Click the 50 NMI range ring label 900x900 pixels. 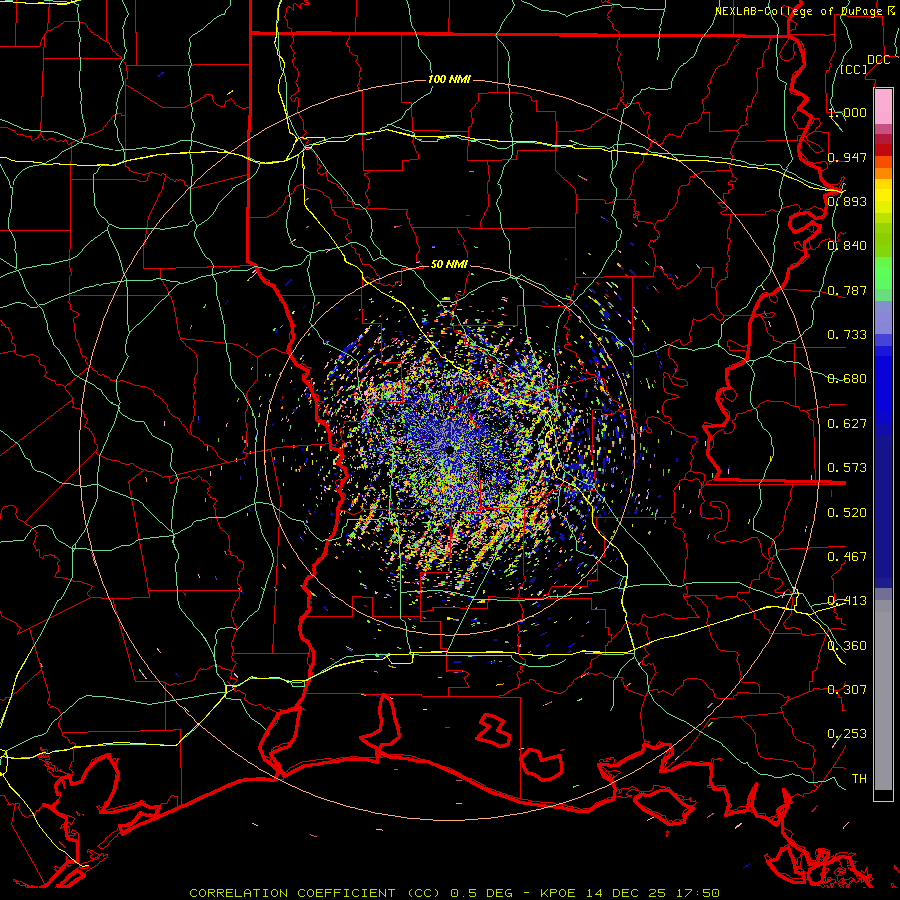(x=449, y=264)
